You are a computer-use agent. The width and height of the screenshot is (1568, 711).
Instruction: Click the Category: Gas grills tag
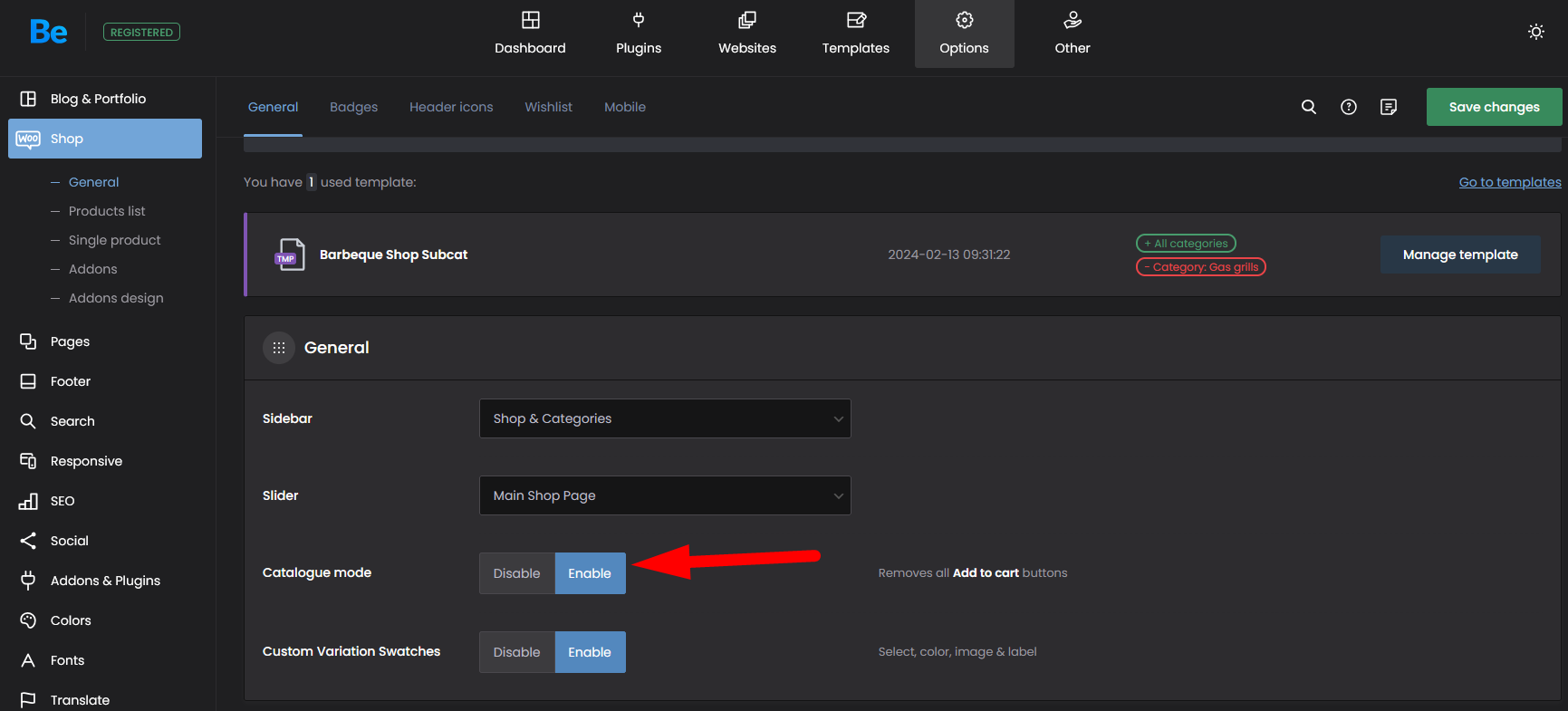click(1201, 266)
